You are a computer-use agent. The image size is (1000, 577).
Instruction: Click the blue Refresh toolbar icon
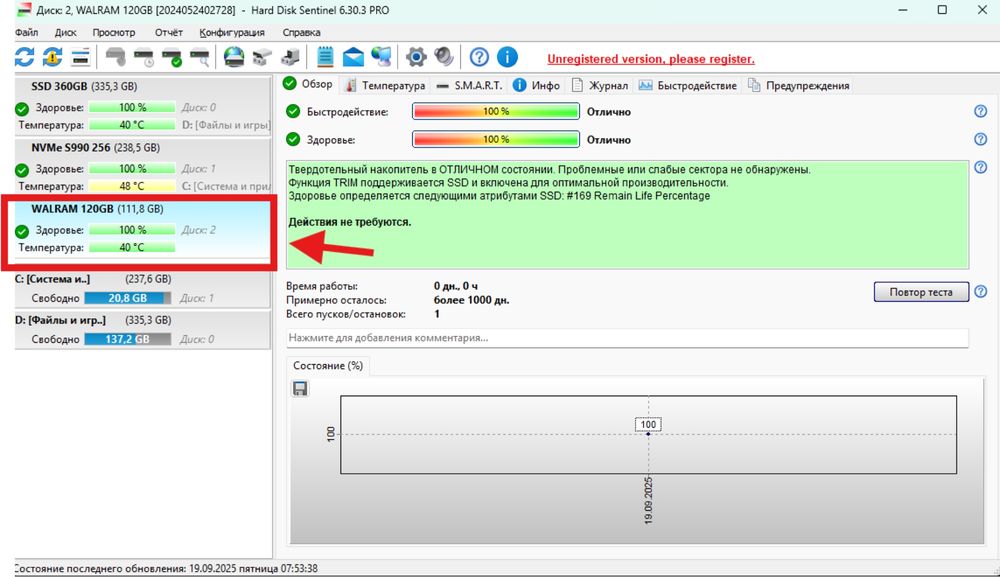pos(24,57)
